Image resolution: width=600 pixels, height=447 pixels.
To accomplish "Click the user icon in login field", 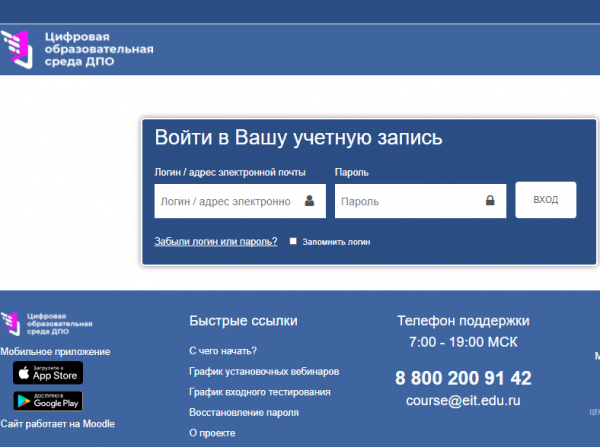I will pos(309,201).
